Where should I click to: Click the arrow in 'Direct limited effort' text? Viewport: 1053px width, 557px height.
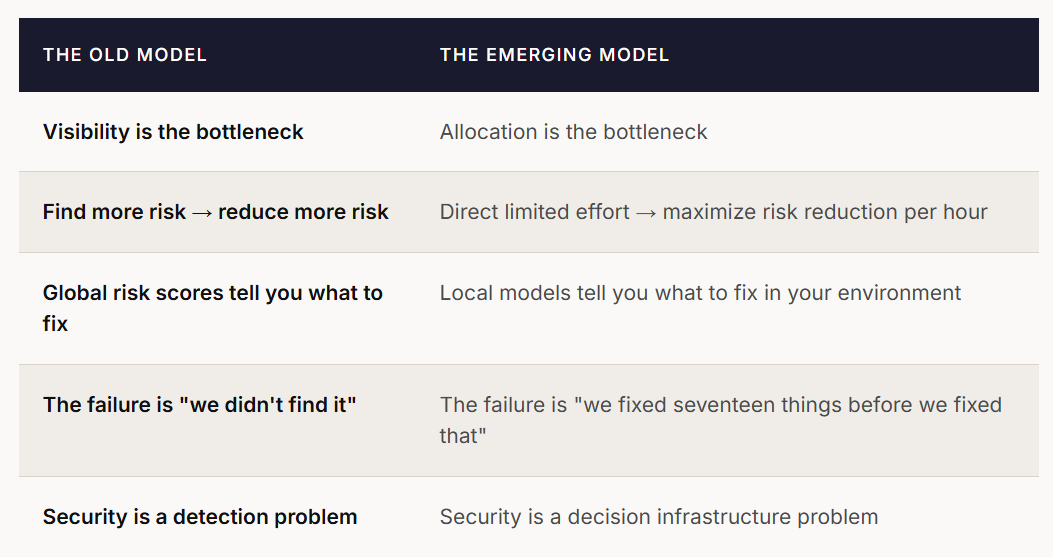pos(646,213)
